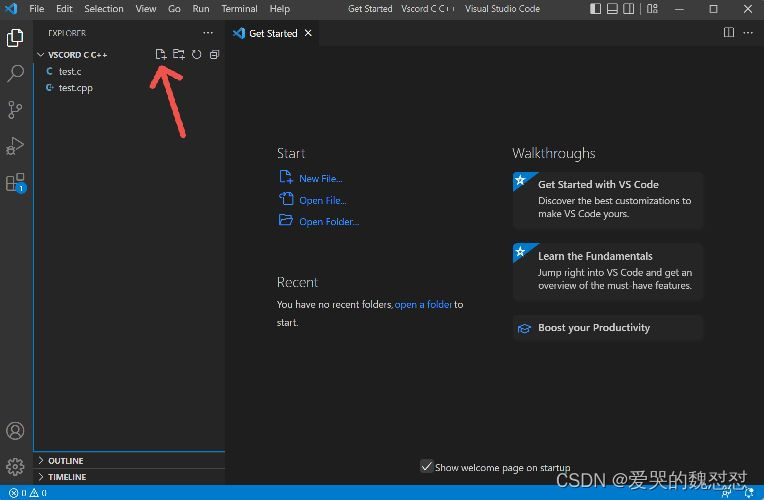Click the VS Code logo in title bar

(x=11, y=8)
